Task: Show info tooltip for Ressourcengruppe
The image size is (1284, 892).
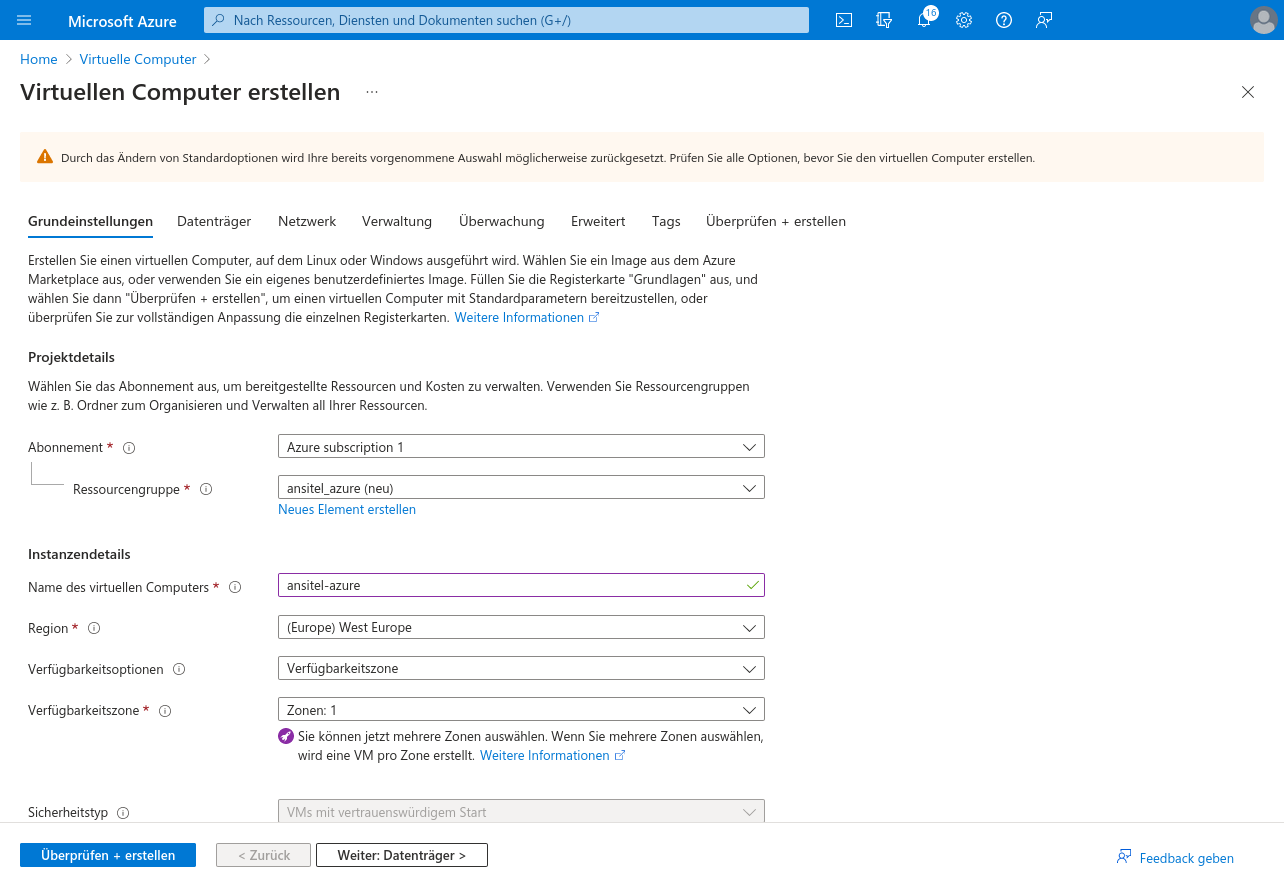Action: [x=206, y=489]
